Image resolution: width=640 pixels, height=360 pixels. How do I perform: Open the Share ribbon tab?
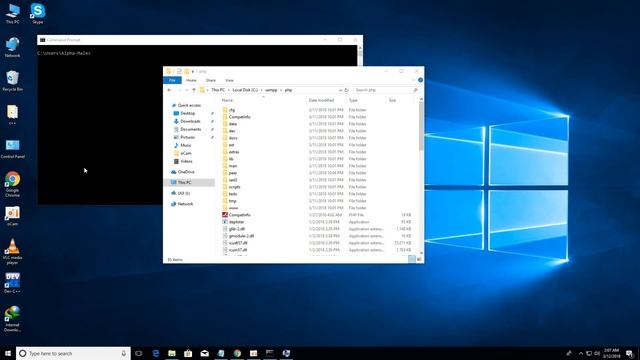coord(211,80)
